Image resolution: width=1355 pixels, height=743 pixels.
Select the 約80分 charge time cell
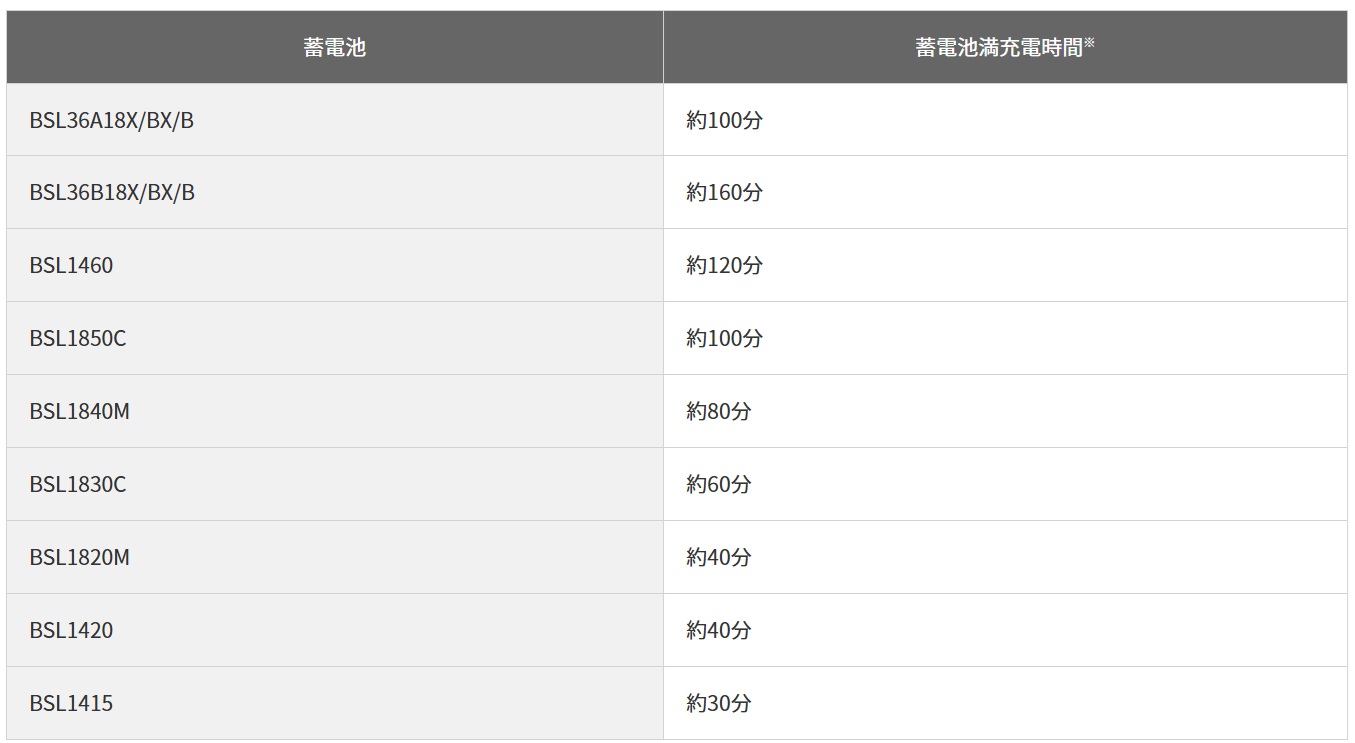[x=718, y=411]
